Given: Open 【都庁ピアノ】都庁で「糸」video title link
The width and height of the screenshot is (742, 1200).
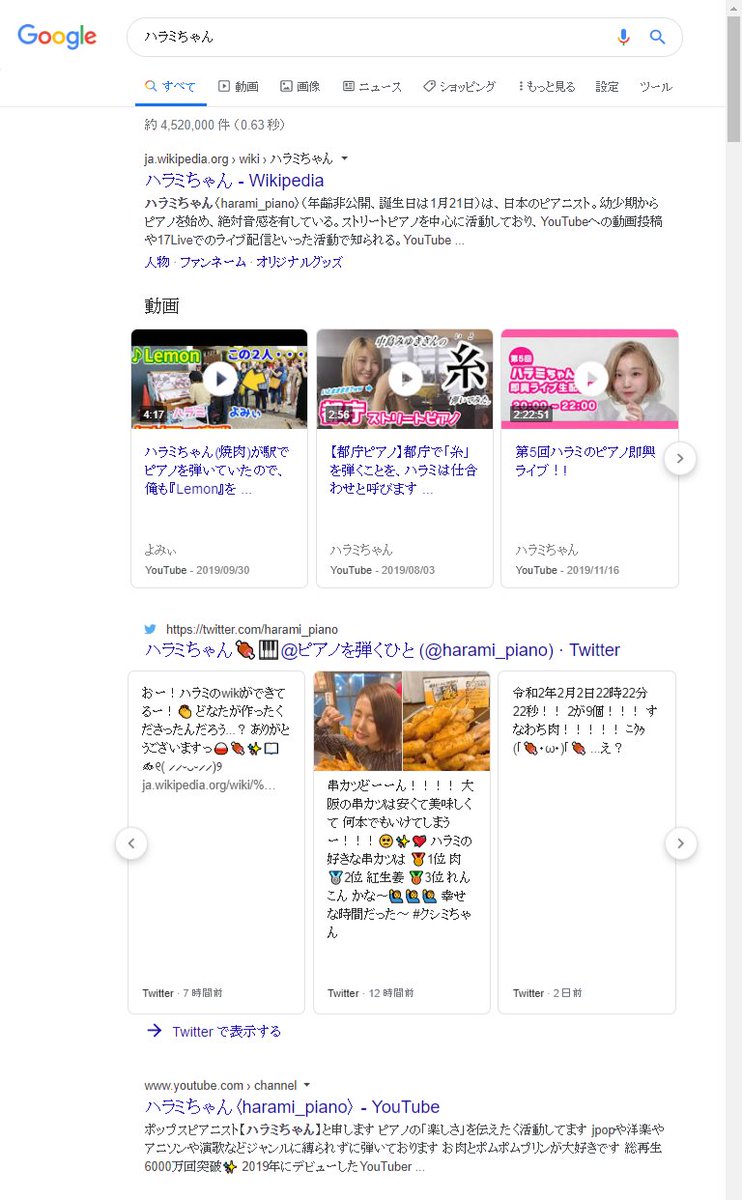Looking at the screenshot, I should coord(404,470).
